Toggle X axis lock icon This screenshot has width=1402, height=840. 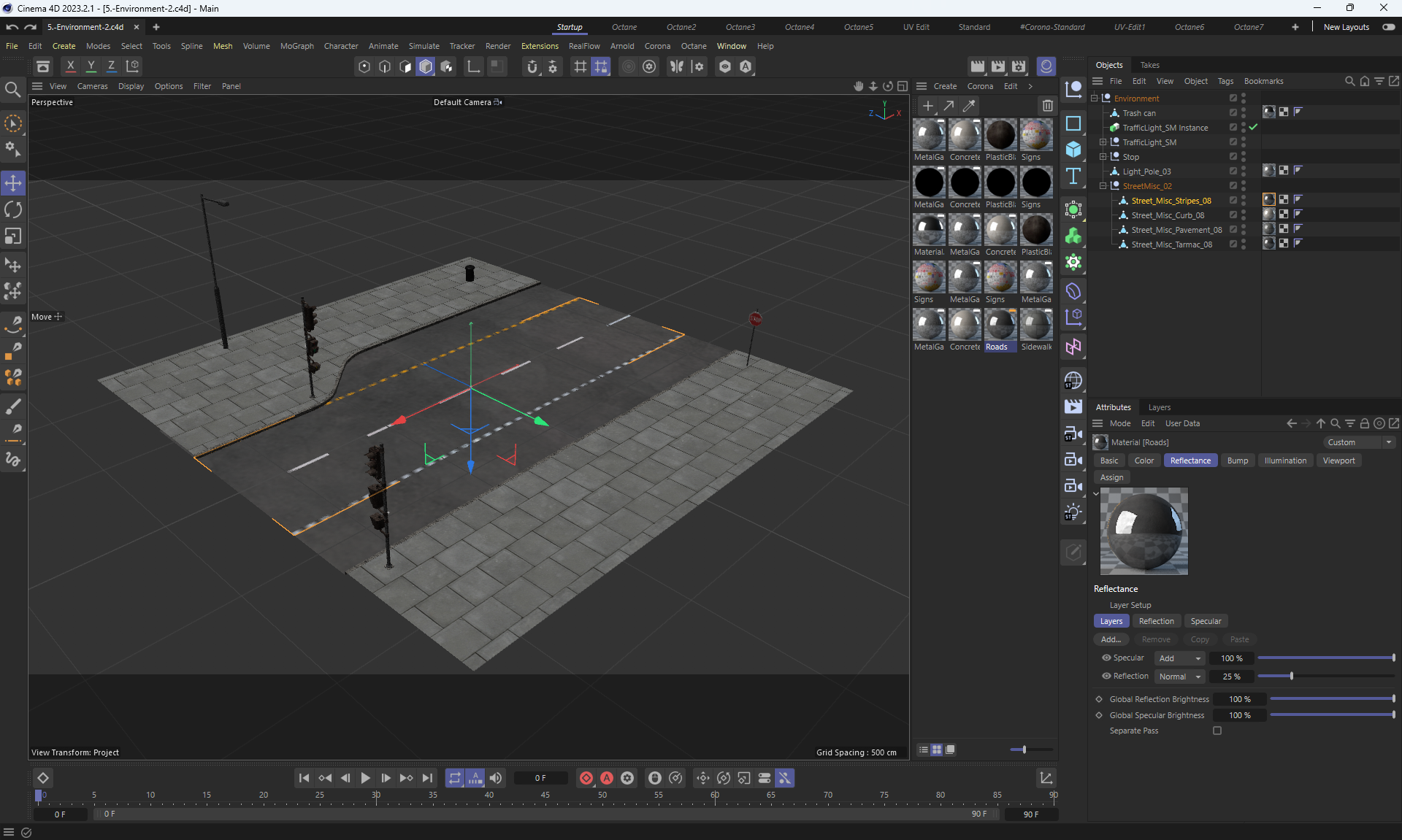pos(71,66)
